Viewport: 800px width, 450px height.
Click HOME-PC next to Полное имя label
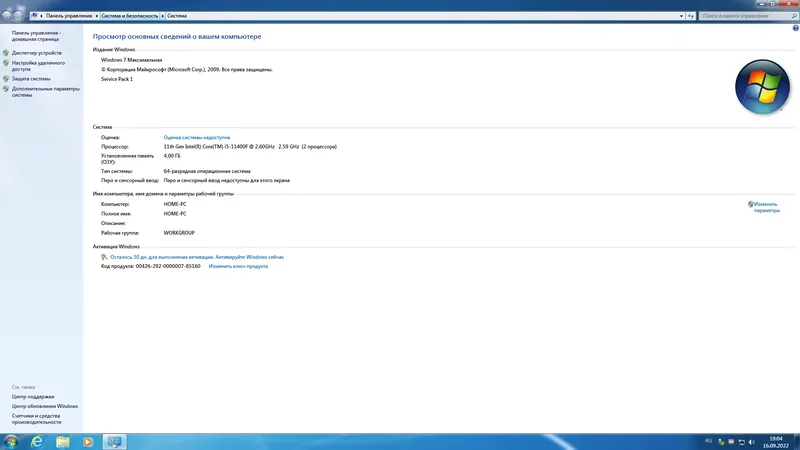(175, 214)
